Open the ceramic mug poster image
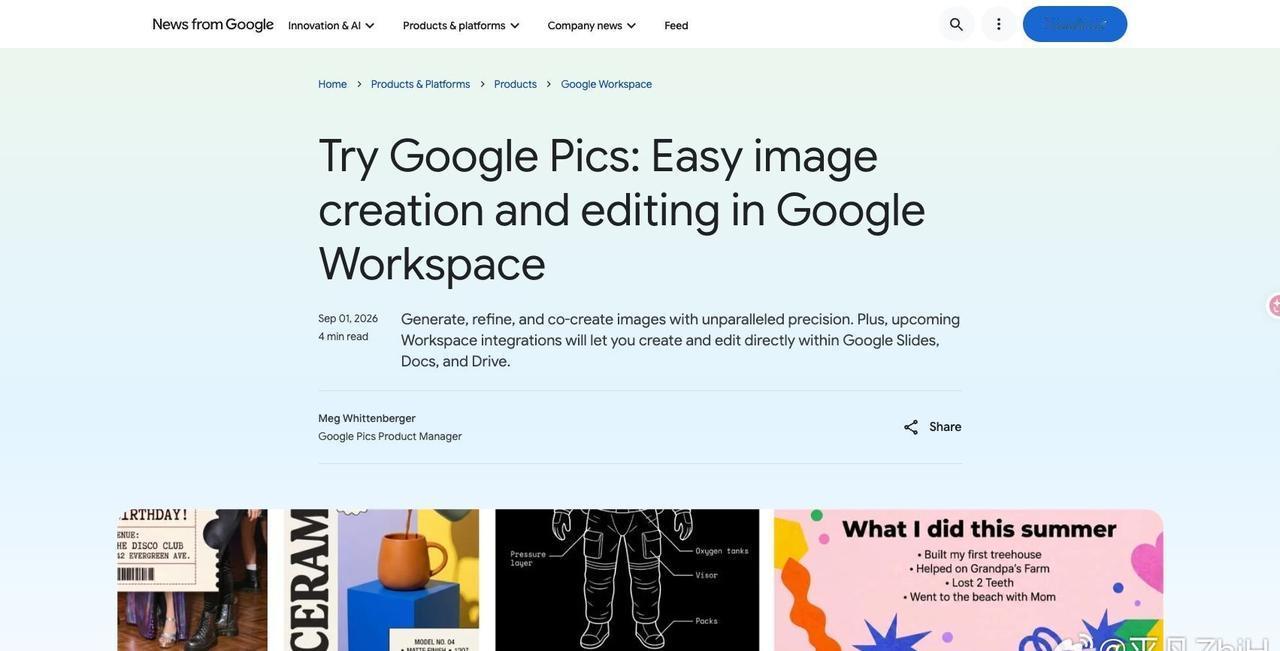 pyautogui.click(x=381, y=580)
